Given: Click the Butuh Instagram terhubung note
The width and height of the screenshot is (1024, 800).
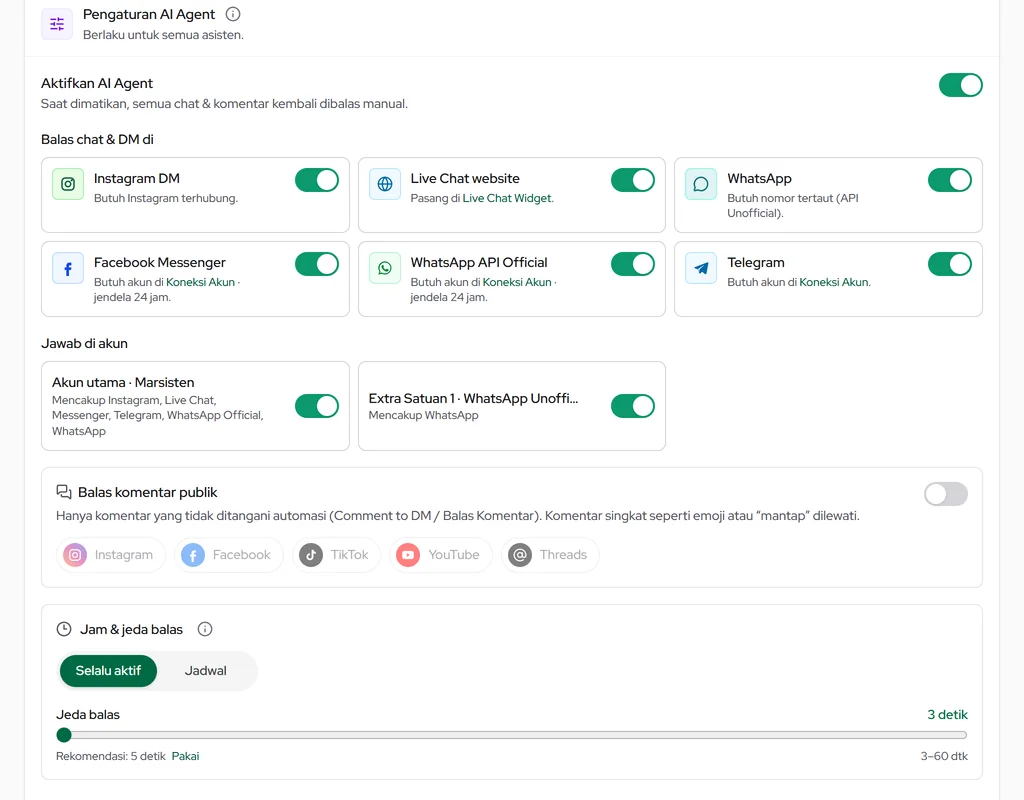Looking at the screenshot, I should coord(166,198).
